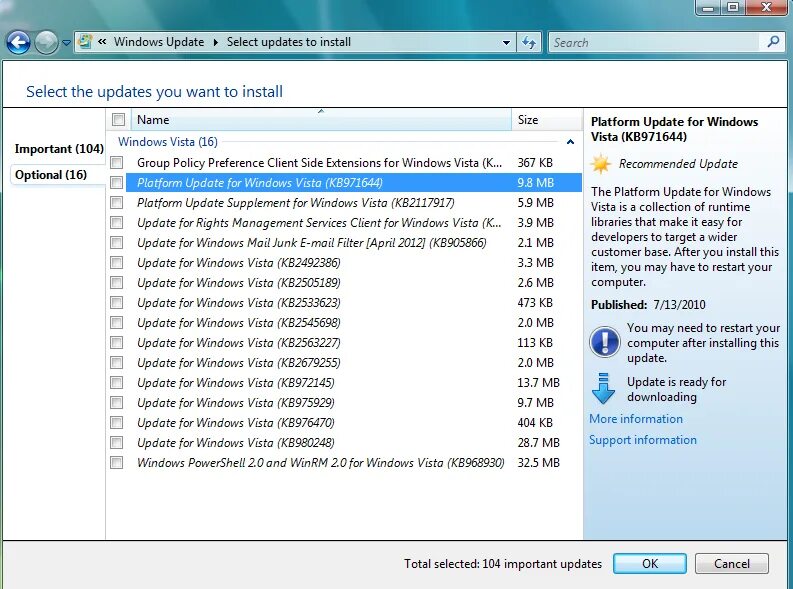Open the Support information link

(x=643, y=440)
